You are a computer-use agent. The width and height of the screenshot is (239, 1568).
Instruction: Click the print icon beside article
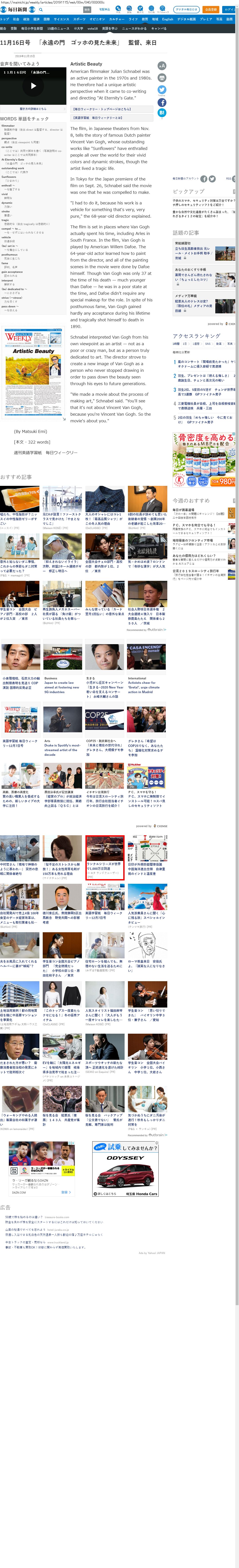(162, 78)
